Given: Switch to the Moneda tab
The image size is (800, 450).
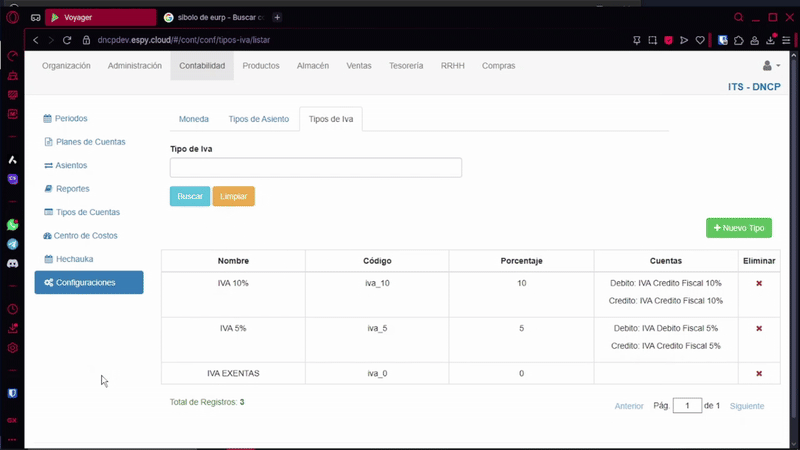Looking at the screenshot, I should [x=194, y=119].
